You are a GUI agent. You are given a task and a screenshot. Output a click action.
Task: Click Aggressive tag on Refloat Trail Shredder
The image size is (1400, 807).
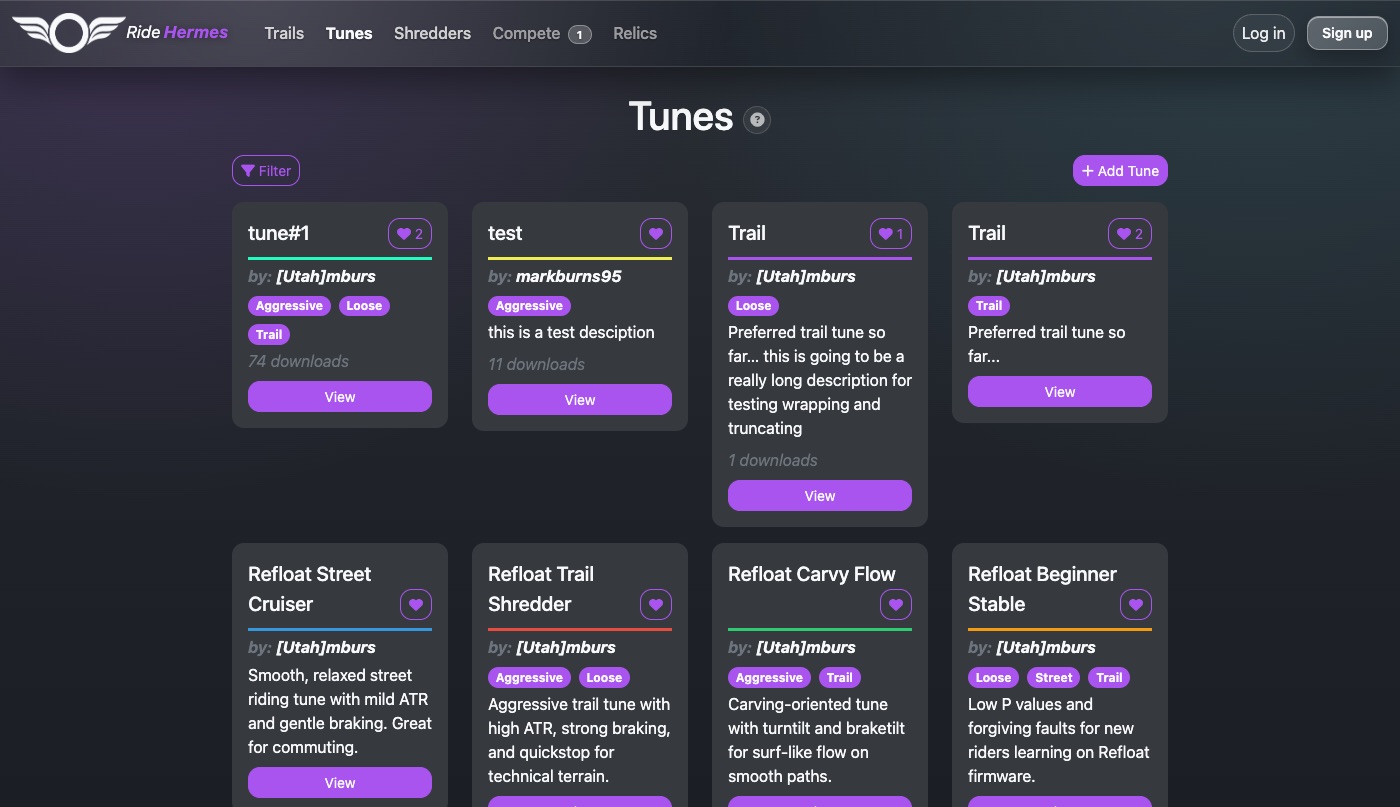[529, 678]
